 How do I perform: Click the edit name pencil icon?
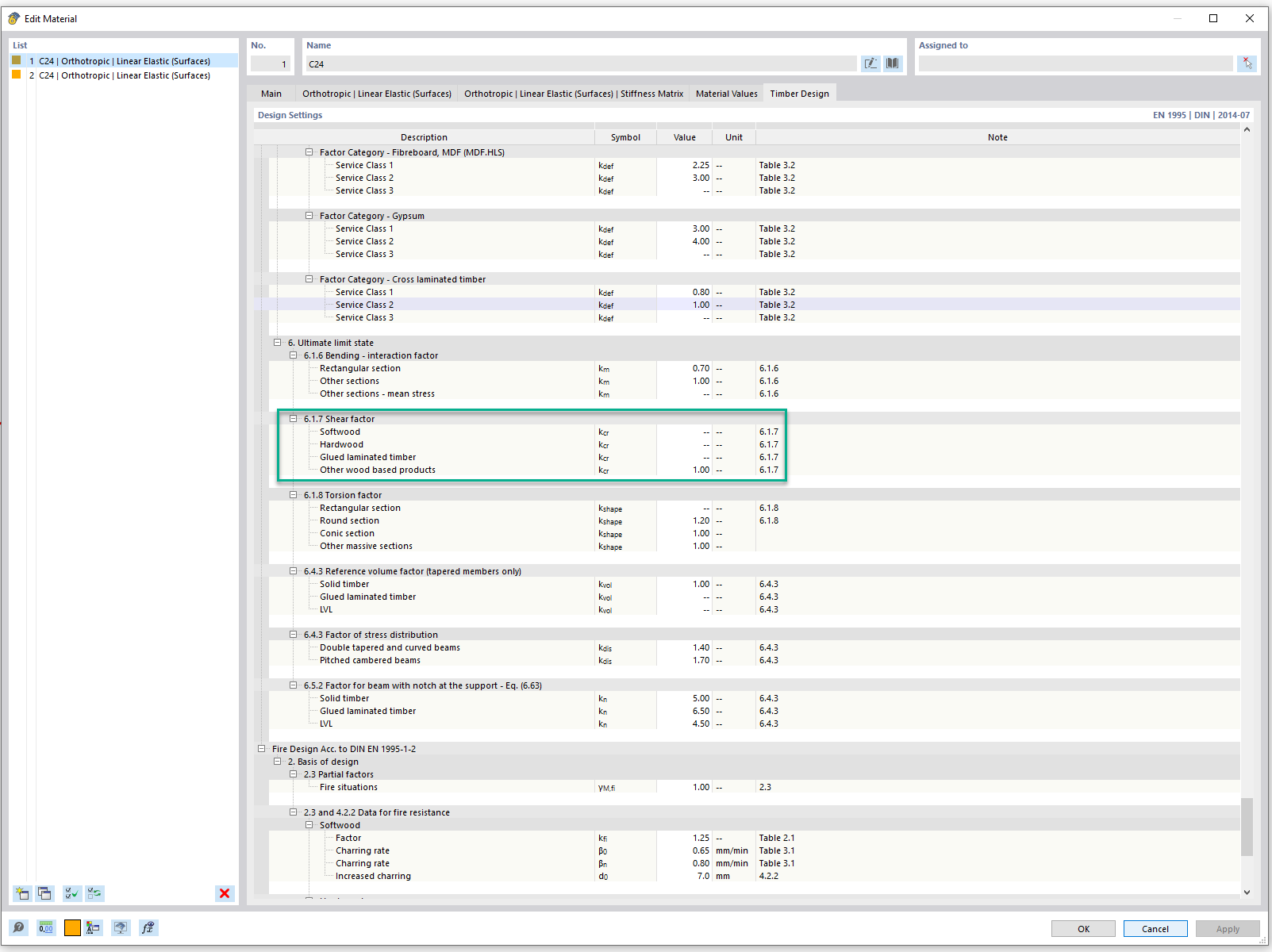(x=870, y=63)
